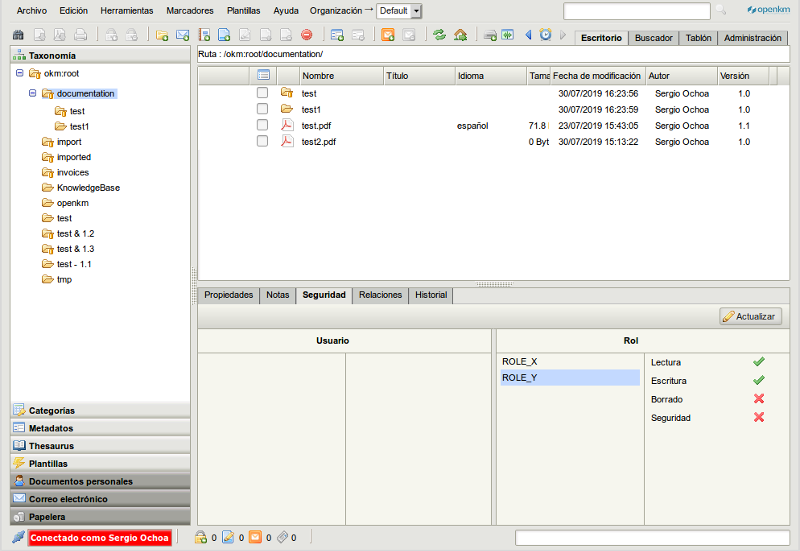
Task: Check the checkbox for test.pdf
Action: click(262, 125)
